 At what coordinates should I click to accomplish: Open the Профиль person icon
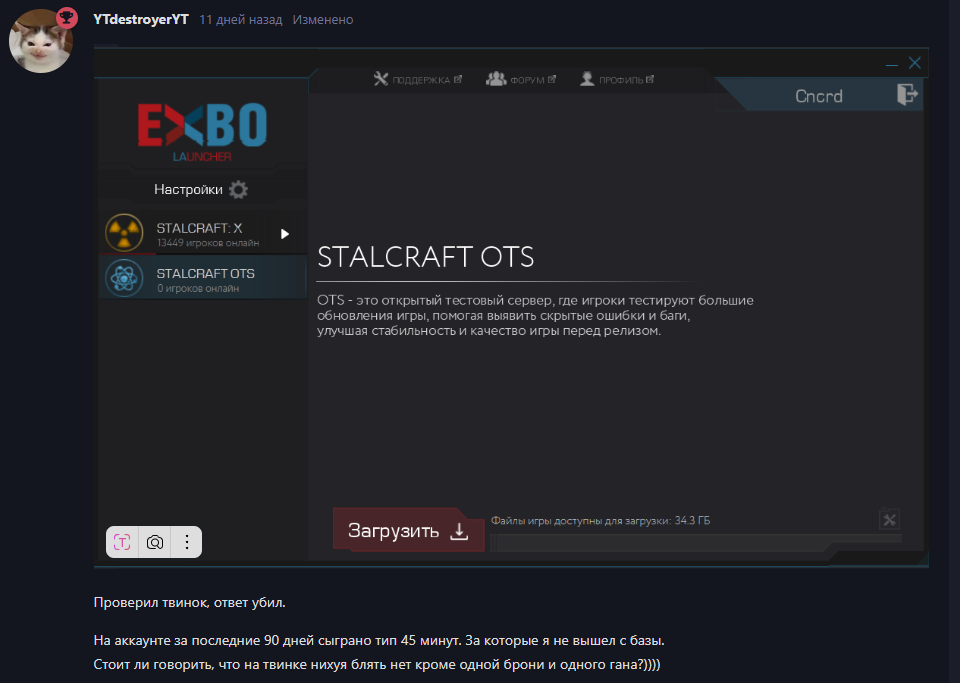(x=587, y=79)
